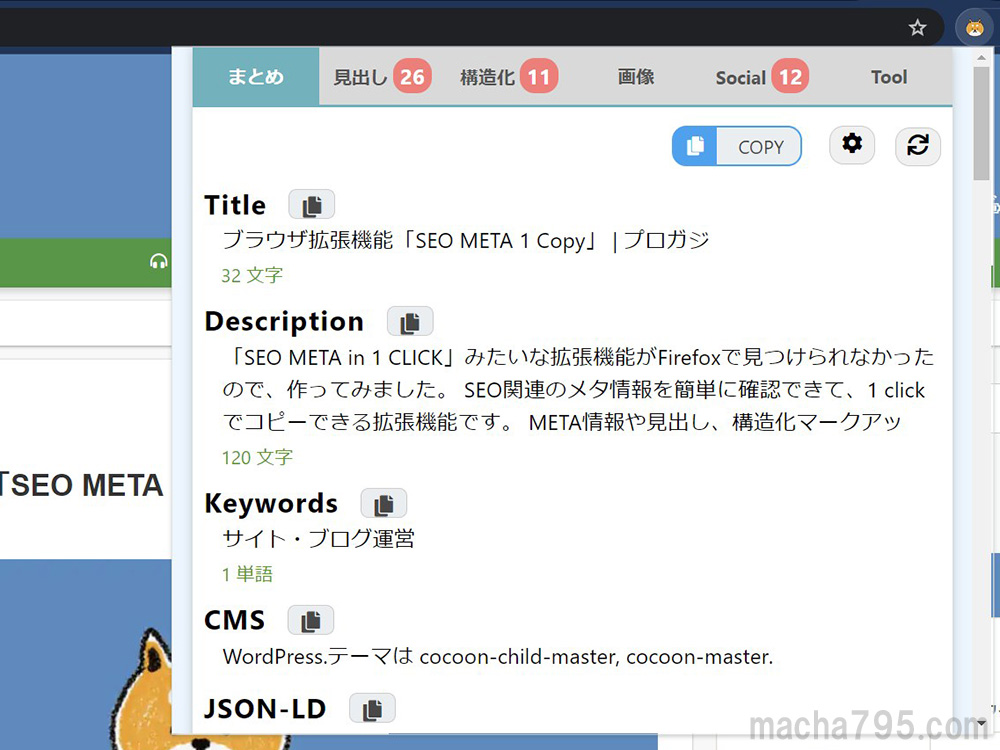Screen dimensions: 1000x750
Task: Click the red 11 badge on 構造化
Action: click(539, 77)
